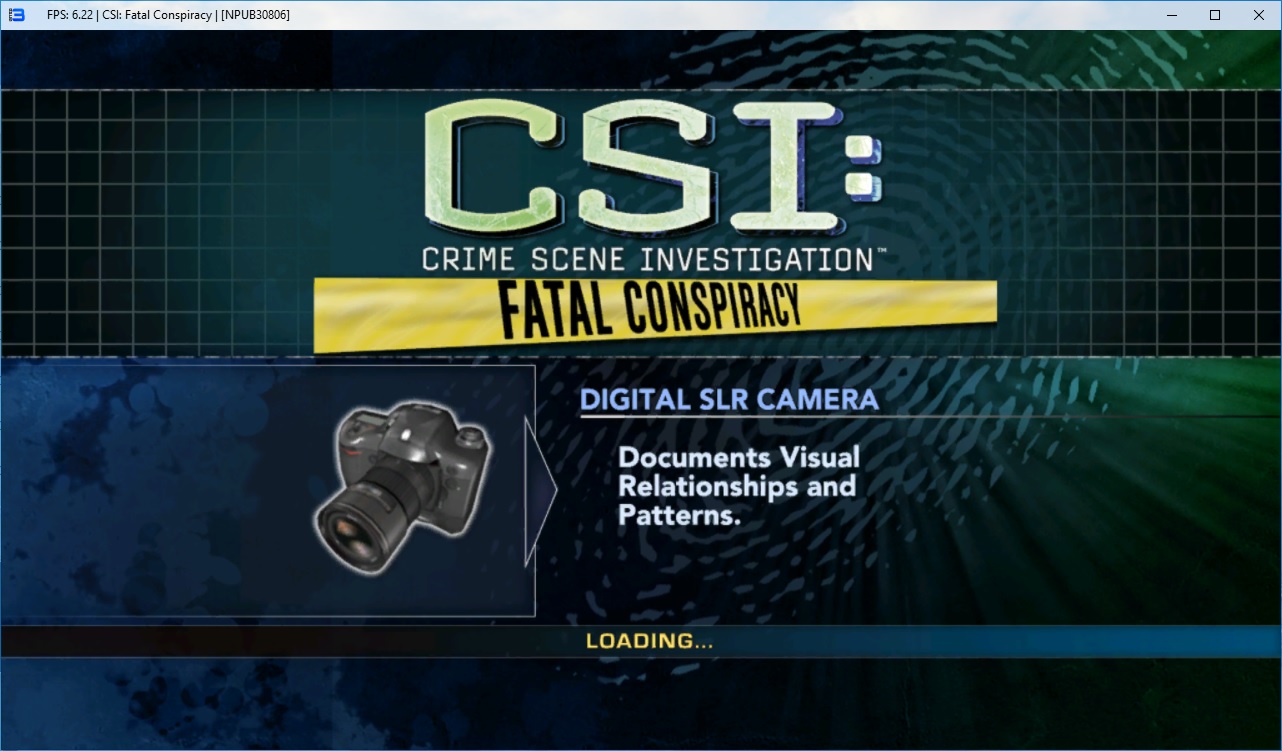Screen dimensions: 1282x751
Task: Click the CRIME SCENE INVESTIGATION subtitle
Action: [x=648, y=259]
